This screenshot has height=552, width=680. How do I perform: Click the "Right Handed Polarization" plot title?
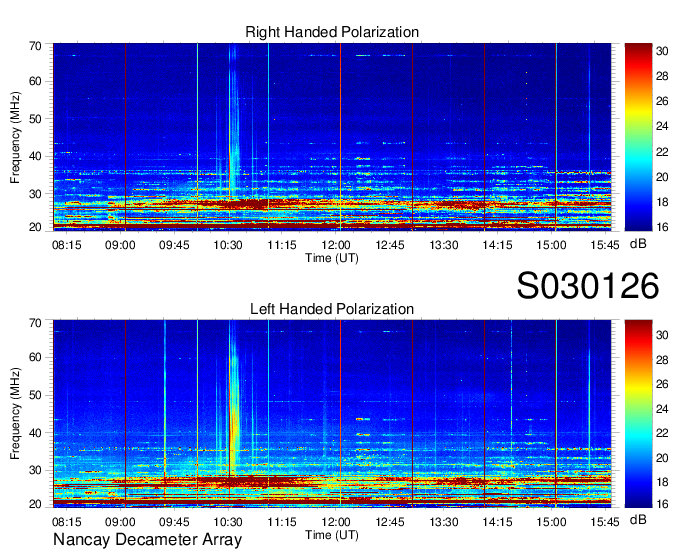(x=332, y=32)
